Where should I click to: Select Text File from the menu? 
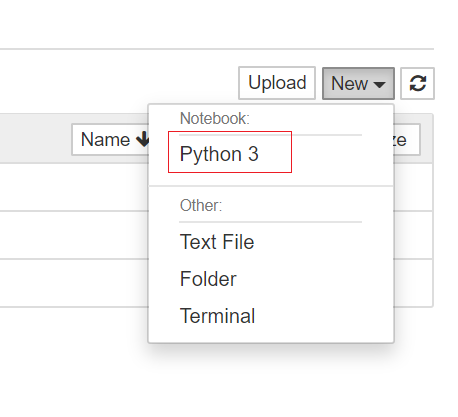tap(217, 242)
